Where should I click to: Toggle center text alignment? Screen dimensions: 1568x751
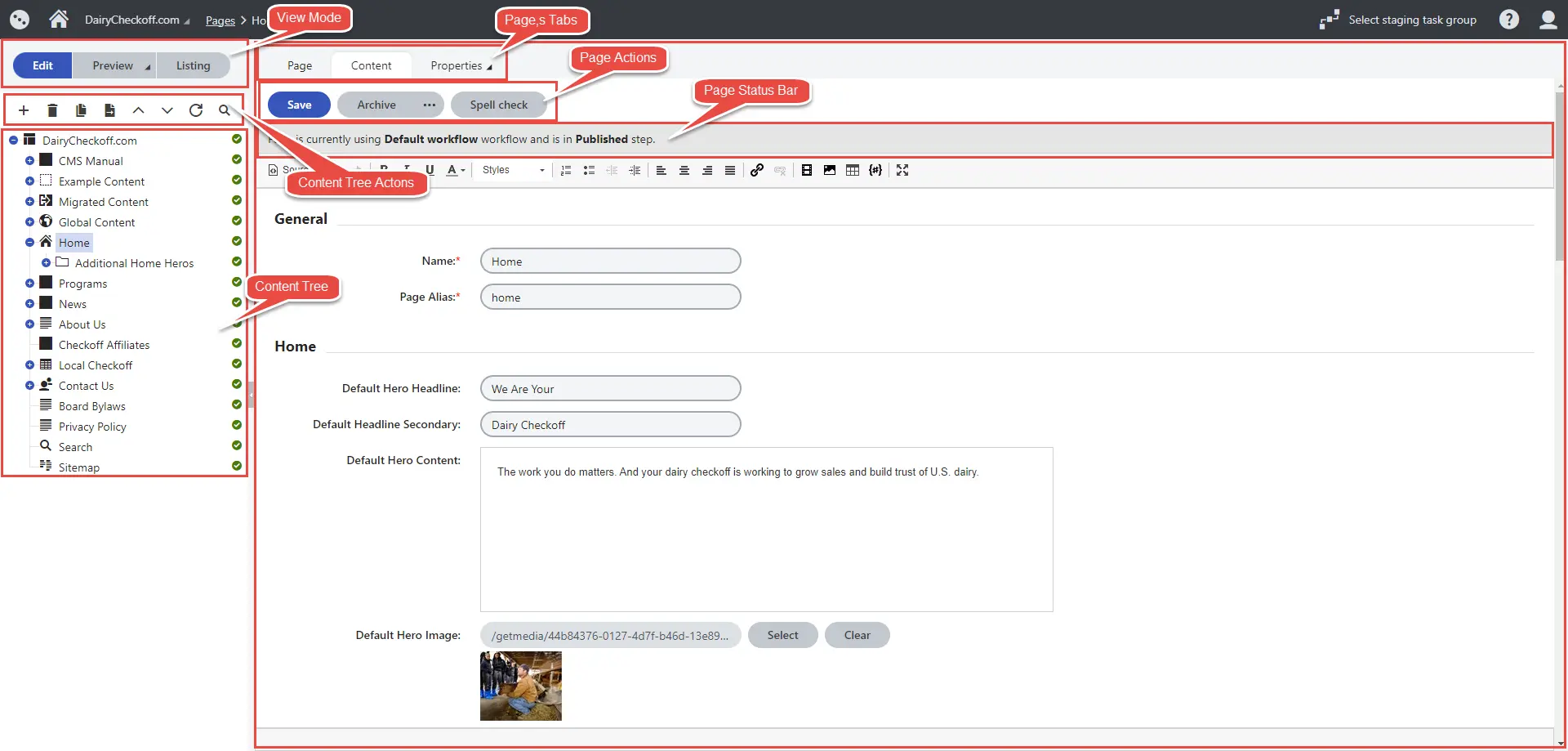(x=684, y=170)
